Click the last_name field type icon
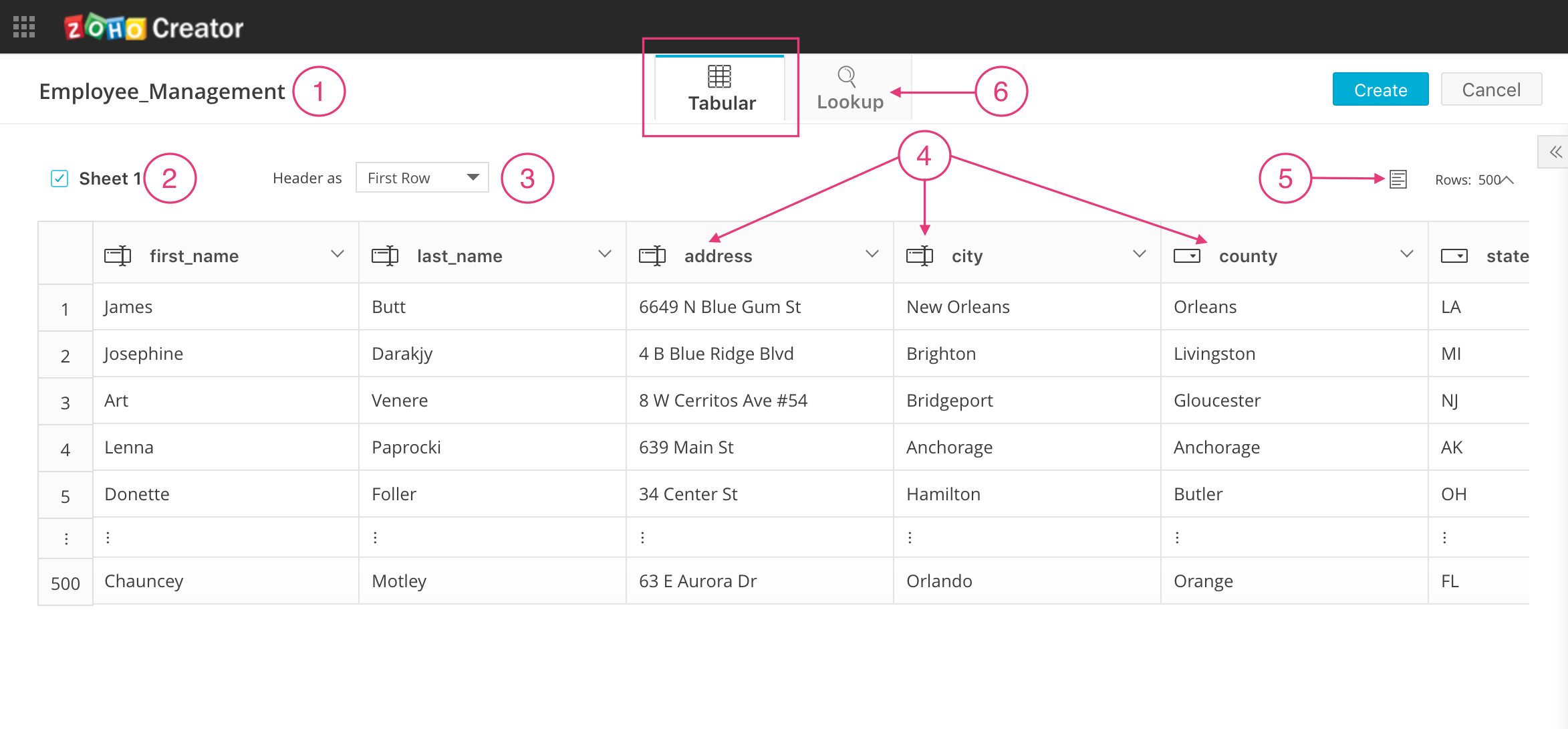The width and height of the screenshot is (1568, 729). (x=385, y=255)
